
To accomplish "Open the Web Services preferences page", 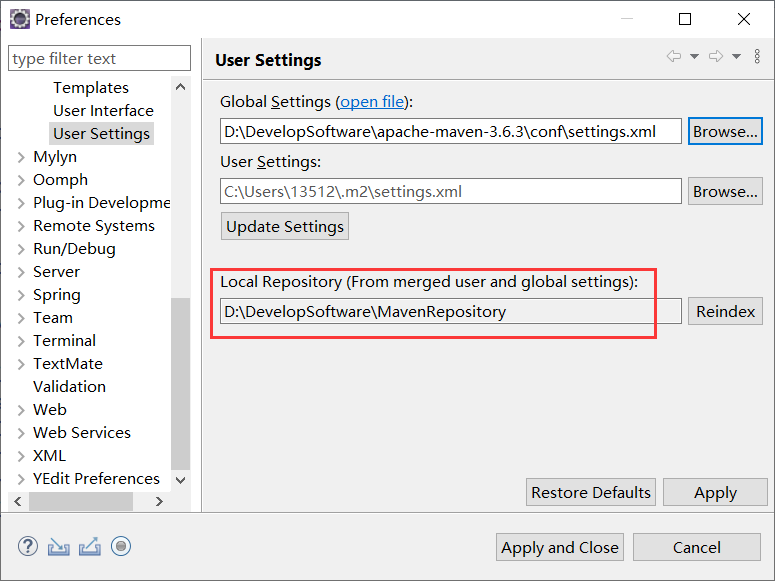I will [82, 432].
